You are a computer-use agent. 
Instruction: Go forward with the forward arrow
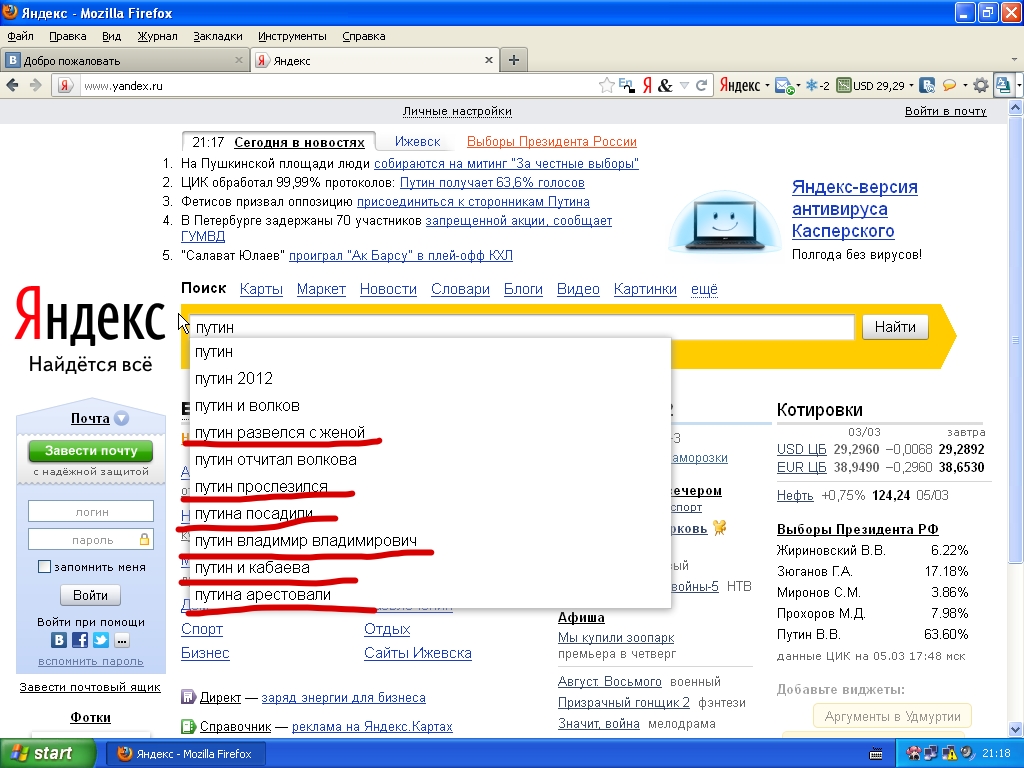point(35,85)
